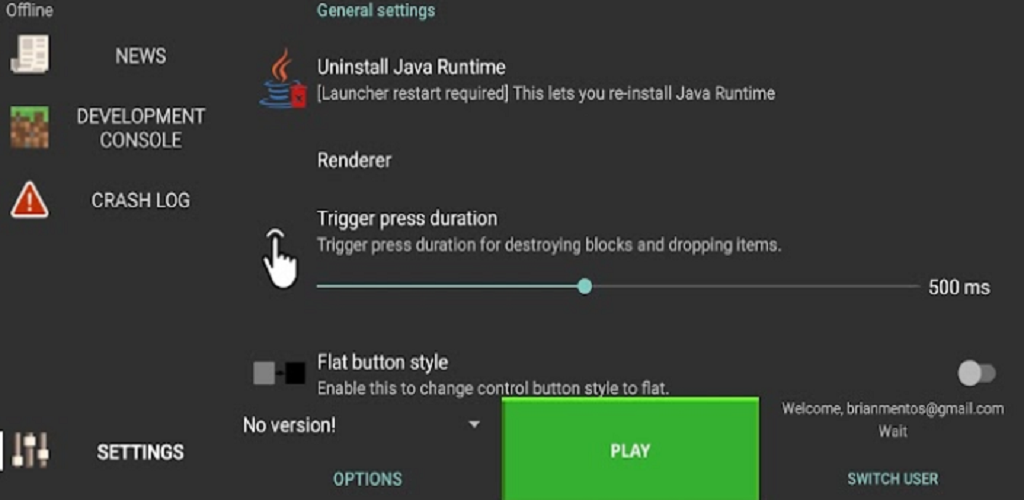Open the Renderer setting
This screenshot has height=500, width=1024.
coord(355,160)
